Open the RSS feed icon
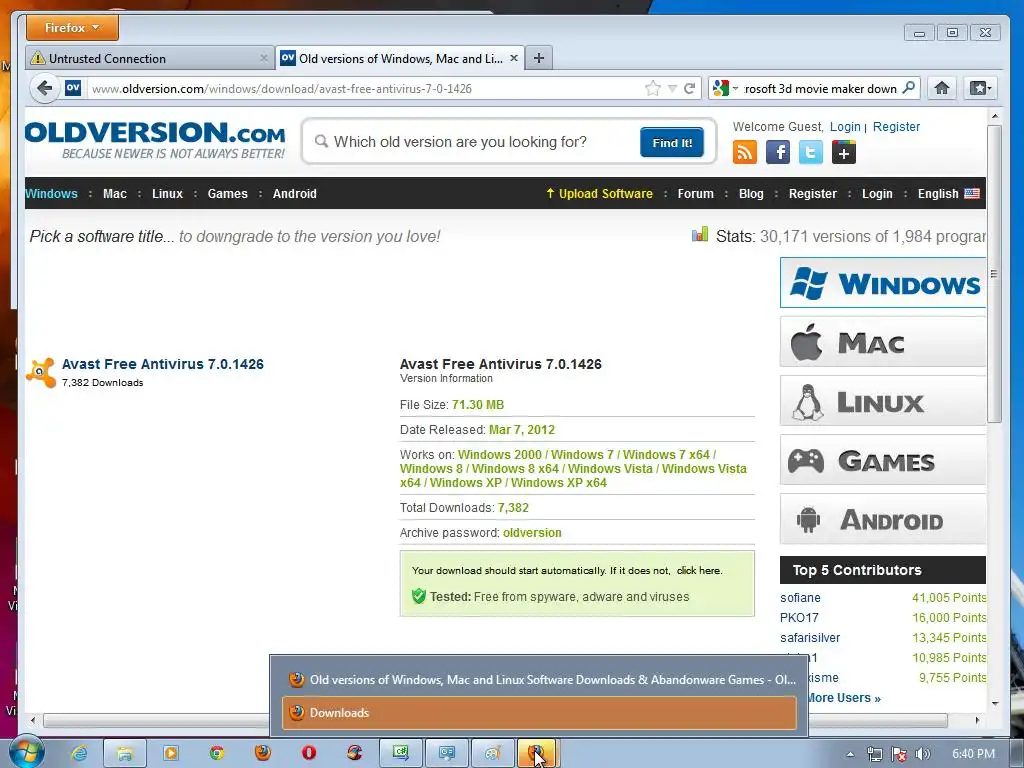The width and height of the screenshot is (1024, 768). tap(744, 153)
